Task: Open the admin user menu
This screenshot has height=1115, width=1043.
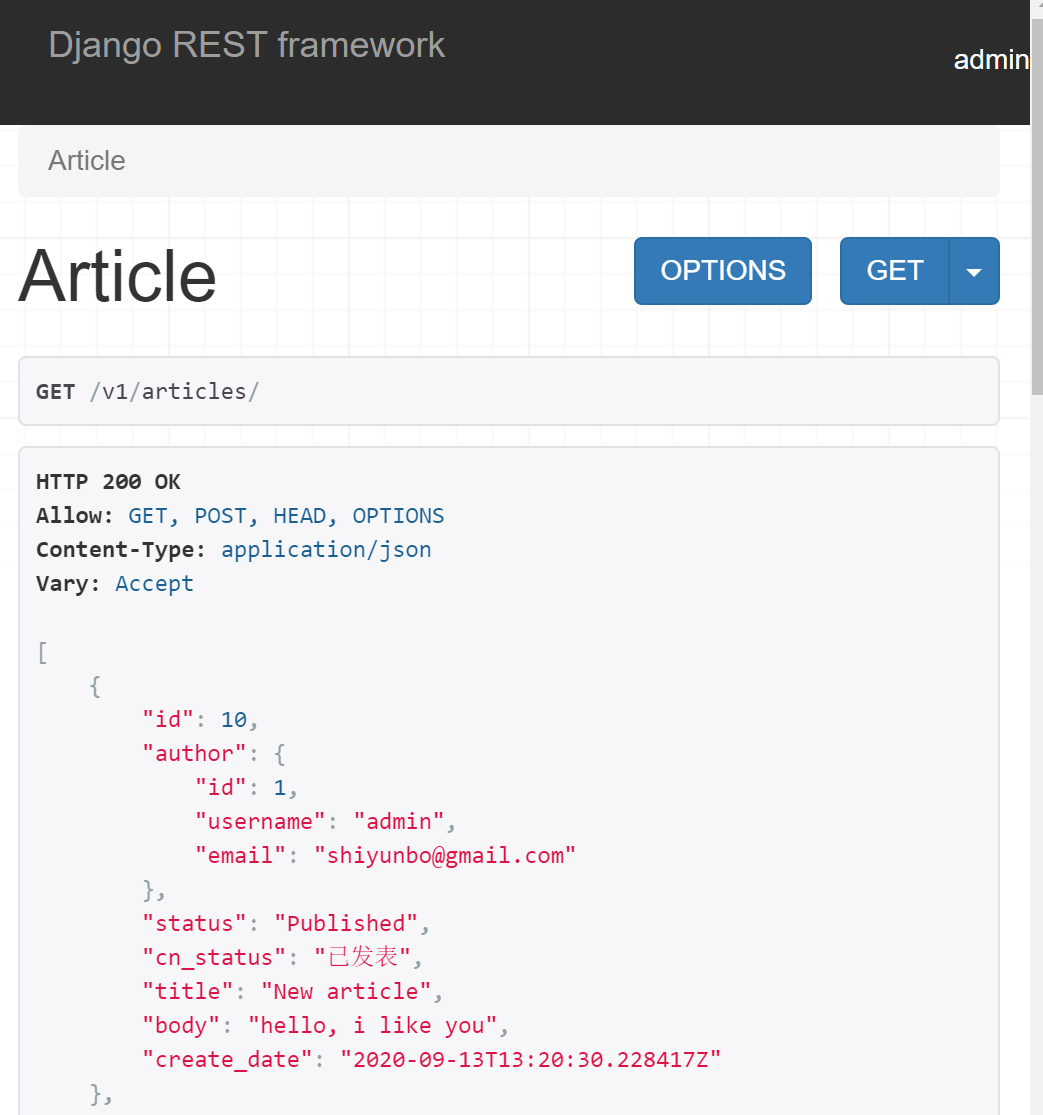Action: pos(991,60)
